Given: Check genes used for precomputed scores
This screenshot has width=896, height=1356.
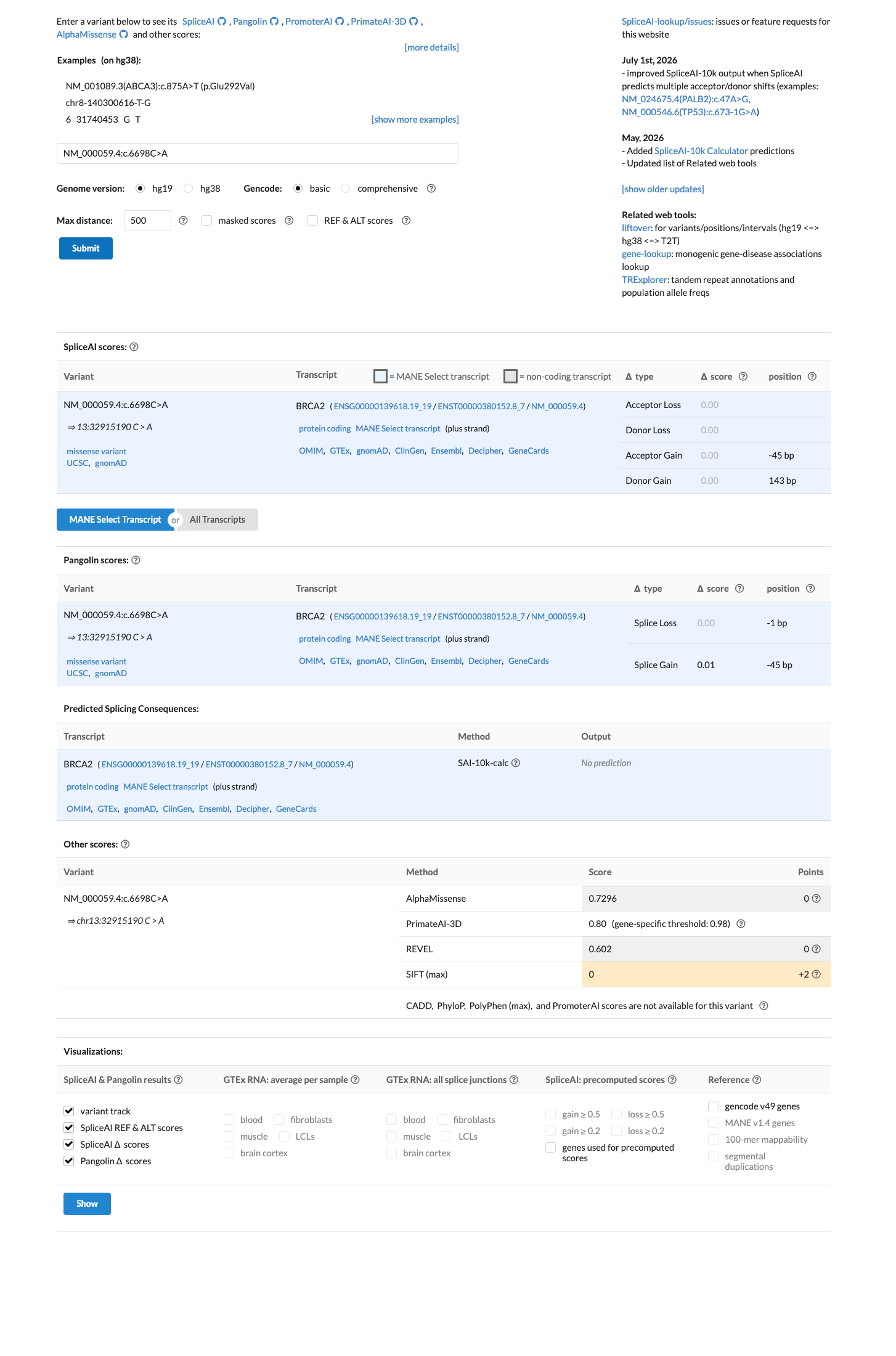Looking at the screenshot, I should click(551, 1148).
